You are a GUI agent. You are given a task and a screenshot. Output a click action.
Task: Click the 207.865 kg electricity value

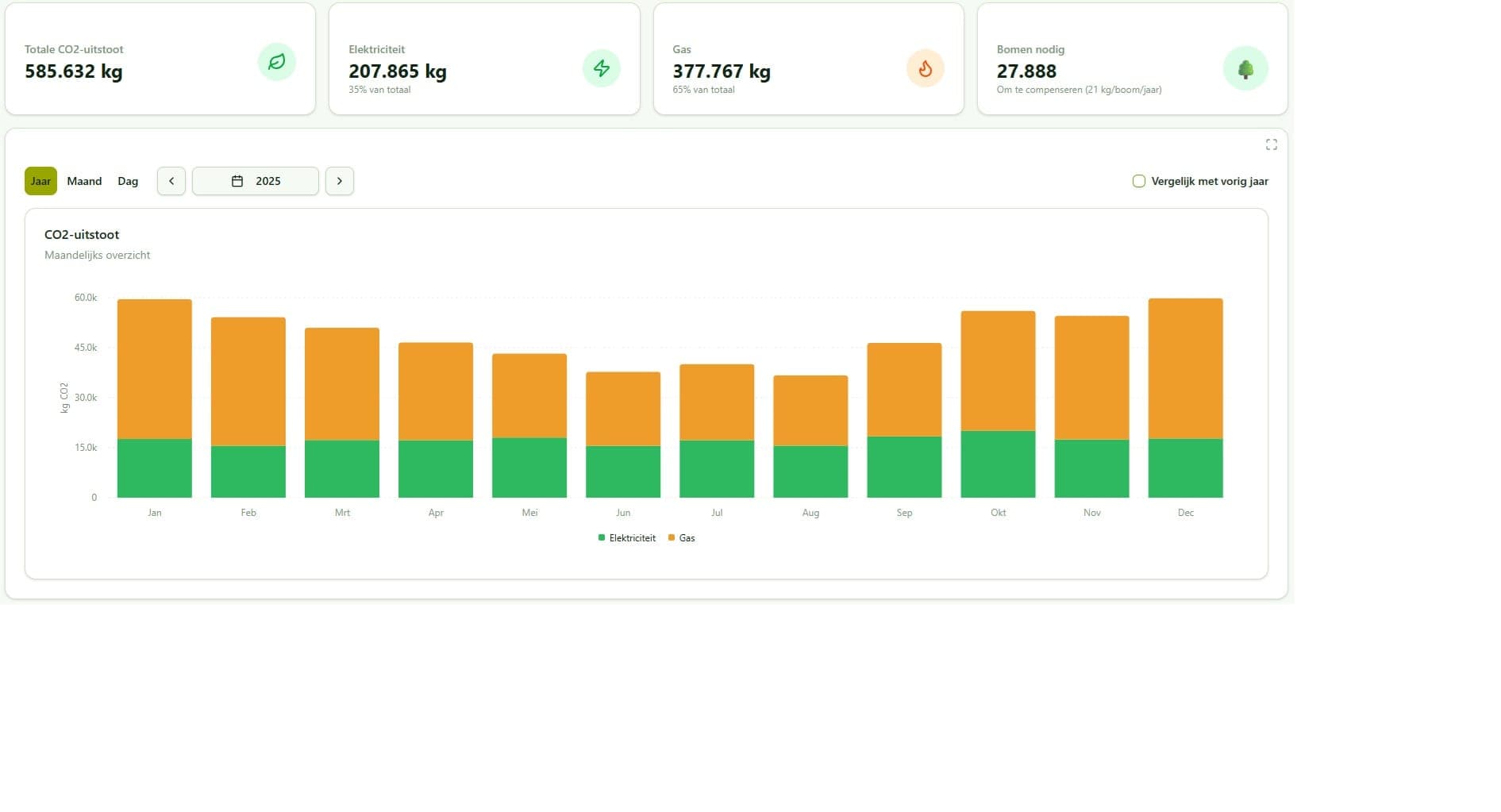coord(398,71)
